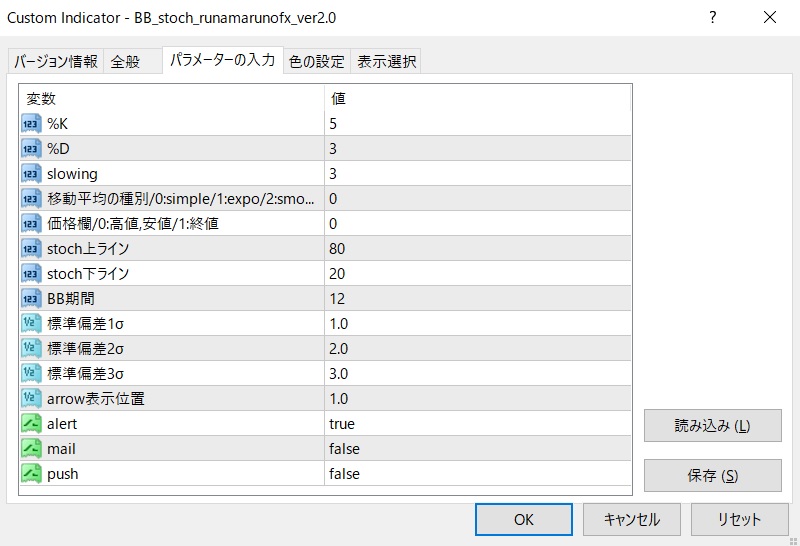Click the integer icon beside %D
Image resolution: width=800 pixels, height=546 pixels.
point(31,149)
